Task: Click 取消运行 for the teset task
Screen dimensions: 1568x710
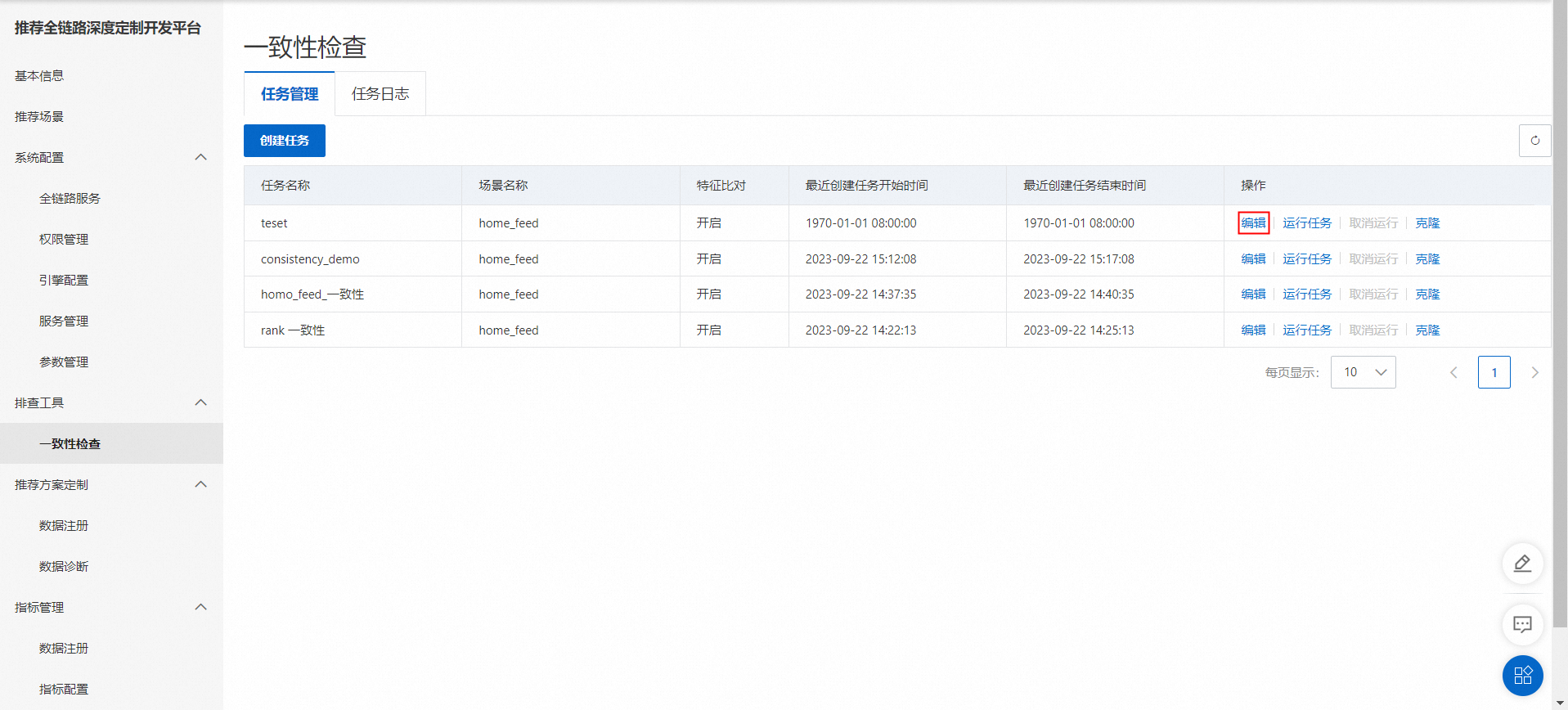Action: coord(1373,222)
